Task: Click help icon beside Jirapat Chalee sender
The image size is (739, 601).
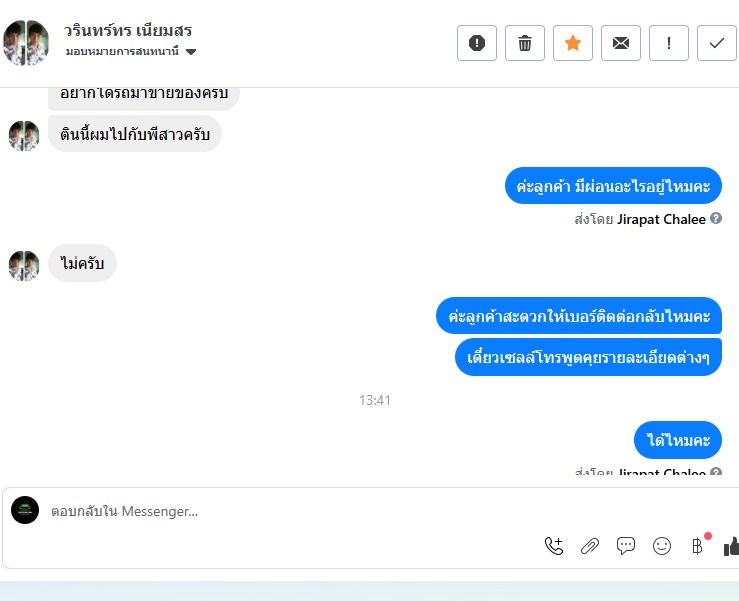Action: [x=716, y=218]
